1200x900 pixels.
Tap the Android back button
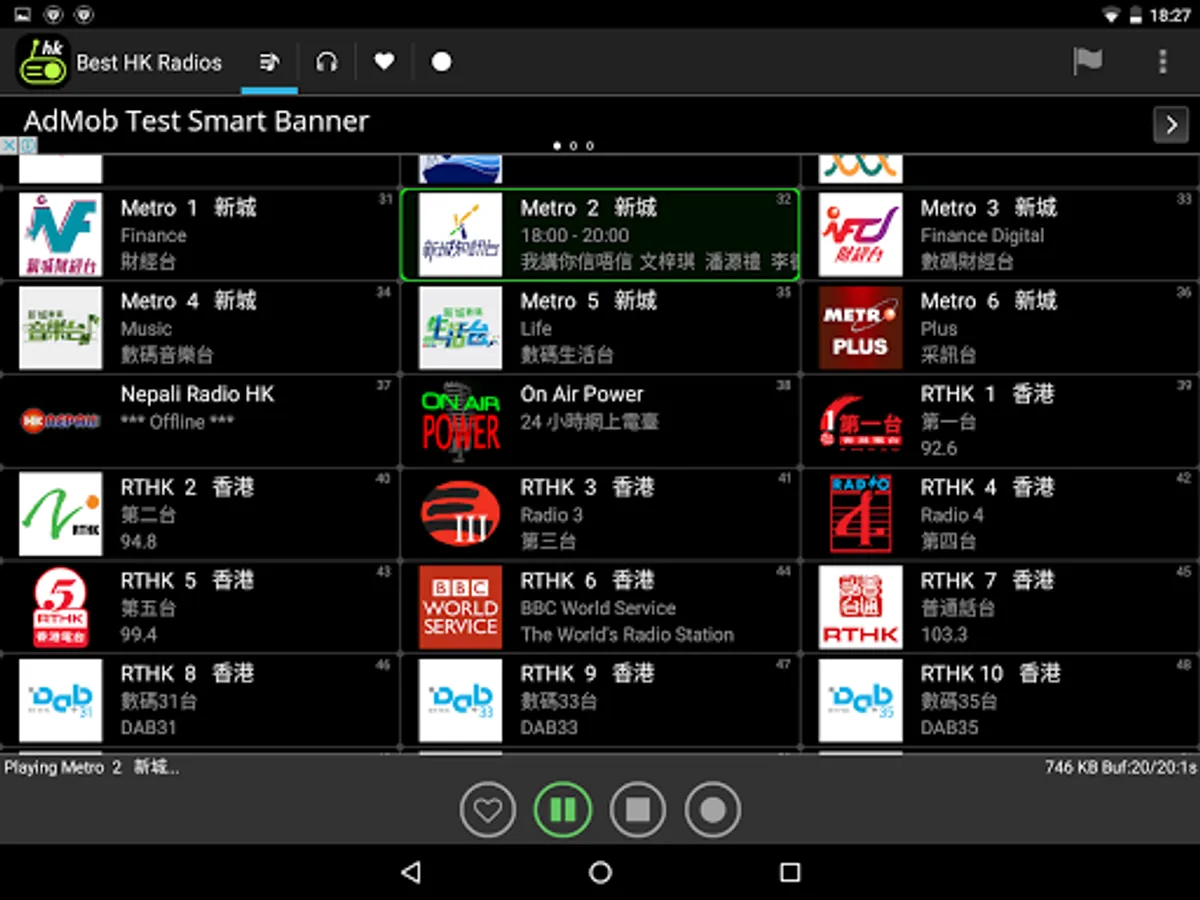pos(410,872)
